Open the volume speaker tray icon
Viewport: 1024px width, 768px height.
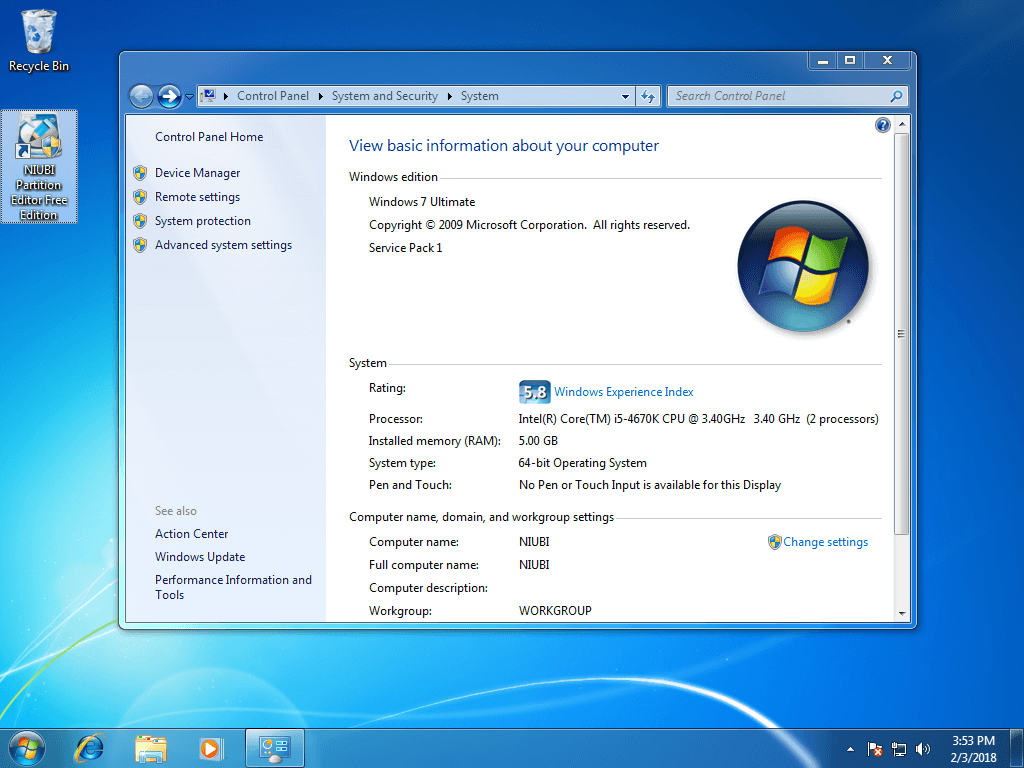point(923,749)
